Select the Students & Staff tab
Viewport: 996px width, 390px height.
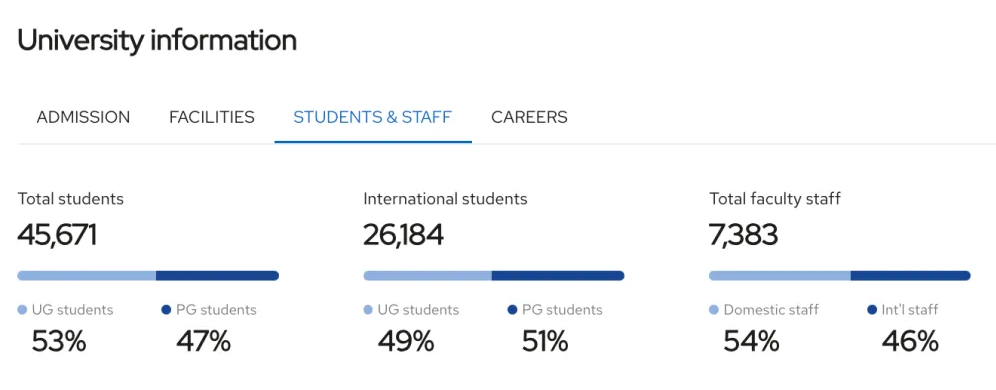(x=373, y=118)
